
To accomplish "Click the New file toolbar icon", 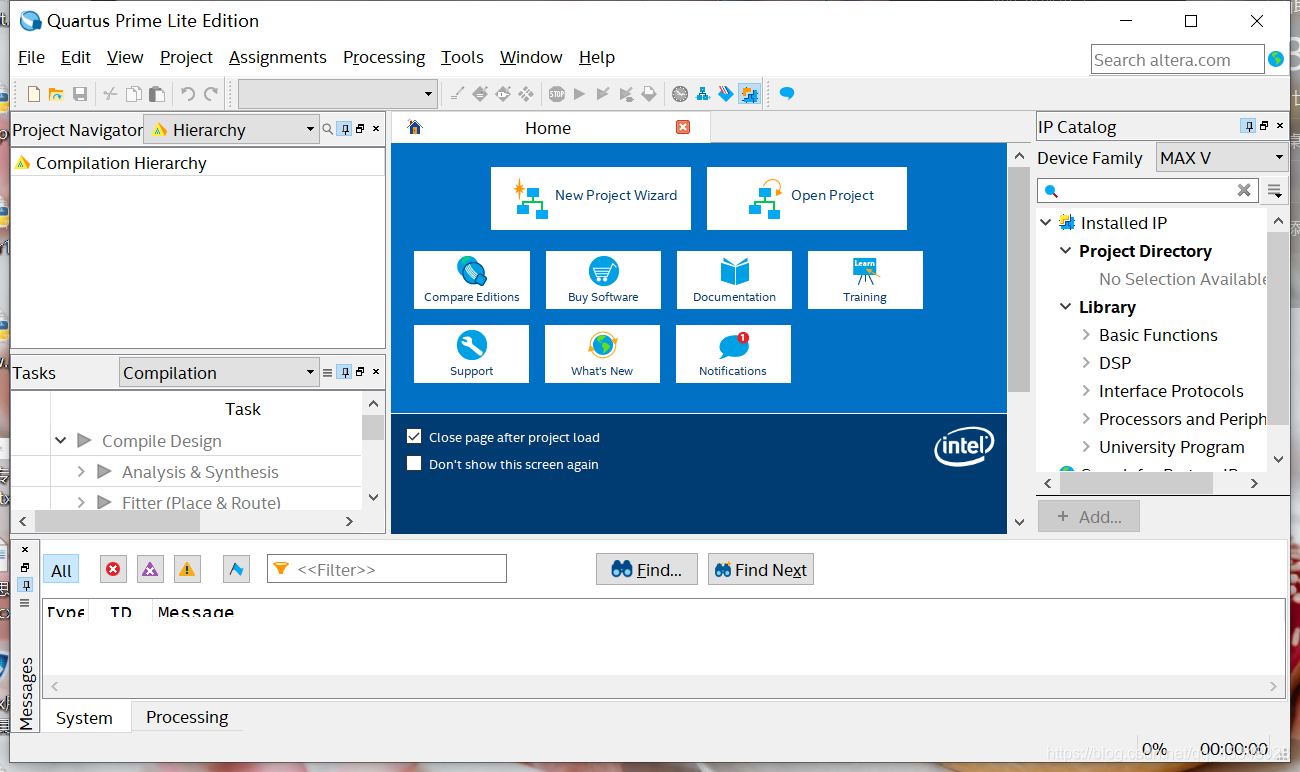I will tap(34, 94).
